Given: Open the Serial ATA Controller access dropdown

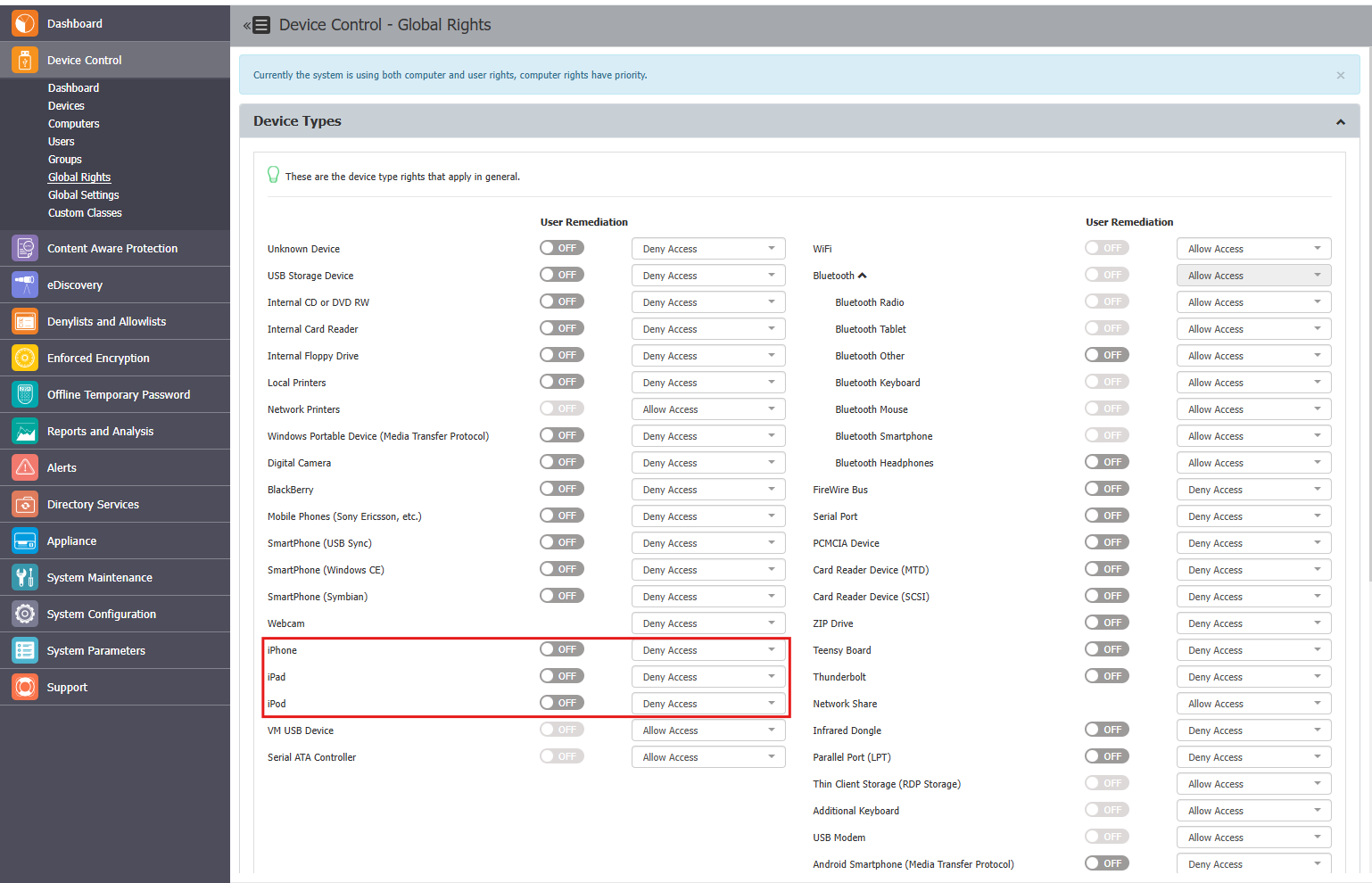Looking at the screenshot, I should click(x=708, y=757).
